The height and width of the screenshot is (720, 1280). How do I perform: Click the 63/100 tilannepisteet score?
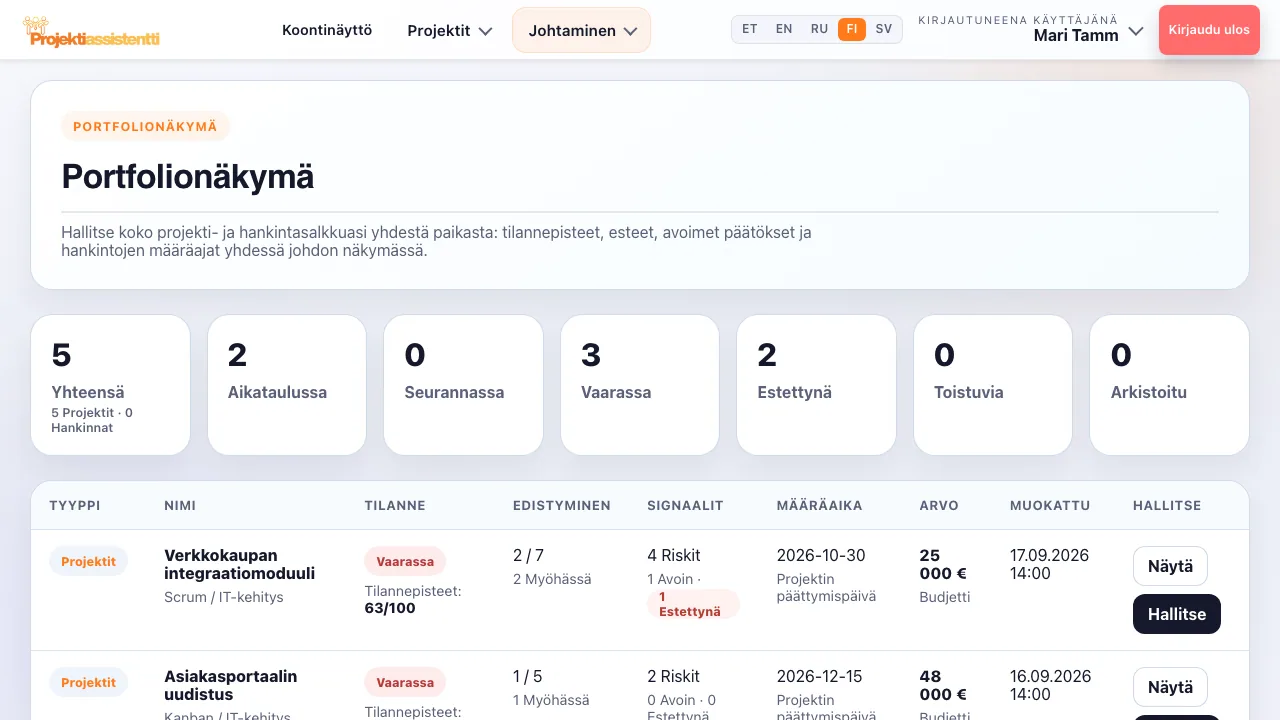[390, 608]
